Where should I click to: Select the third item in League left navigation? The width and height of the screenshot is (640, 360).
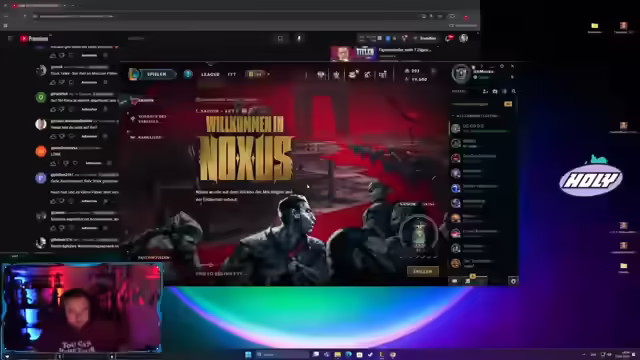[146, 138]
